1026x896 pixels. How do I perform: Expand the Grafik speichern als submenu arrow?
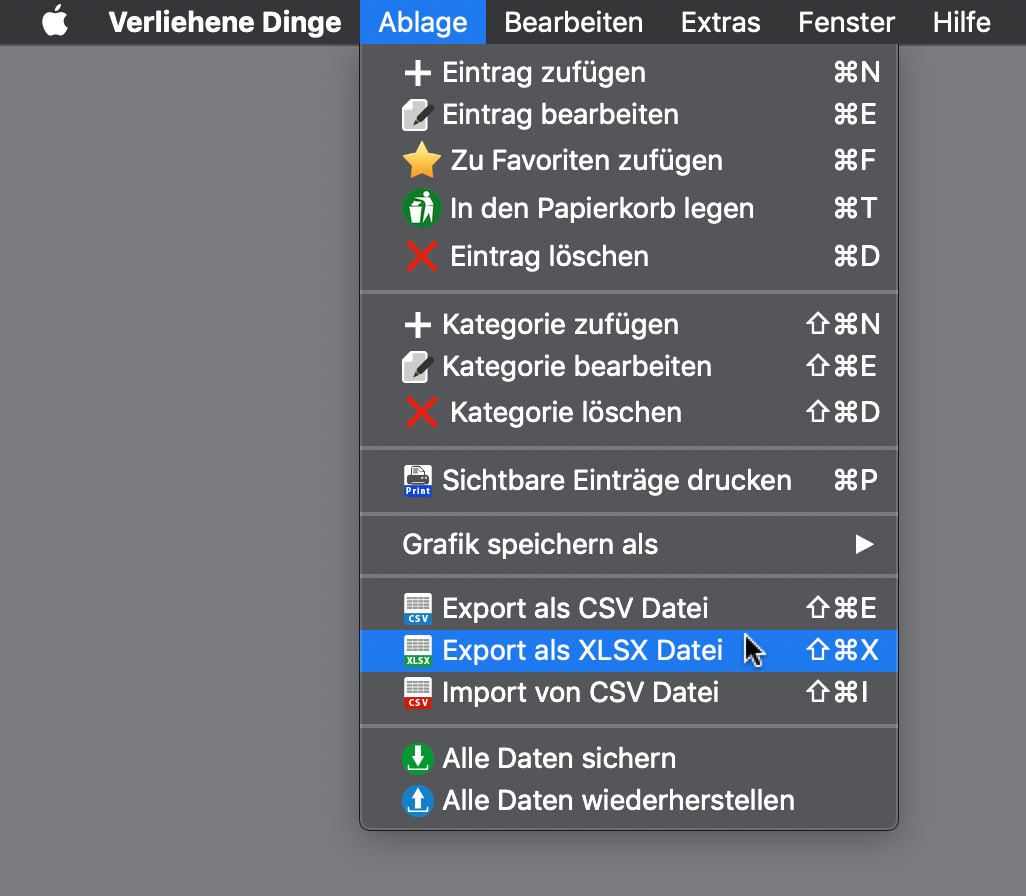(x=864, y=545)
